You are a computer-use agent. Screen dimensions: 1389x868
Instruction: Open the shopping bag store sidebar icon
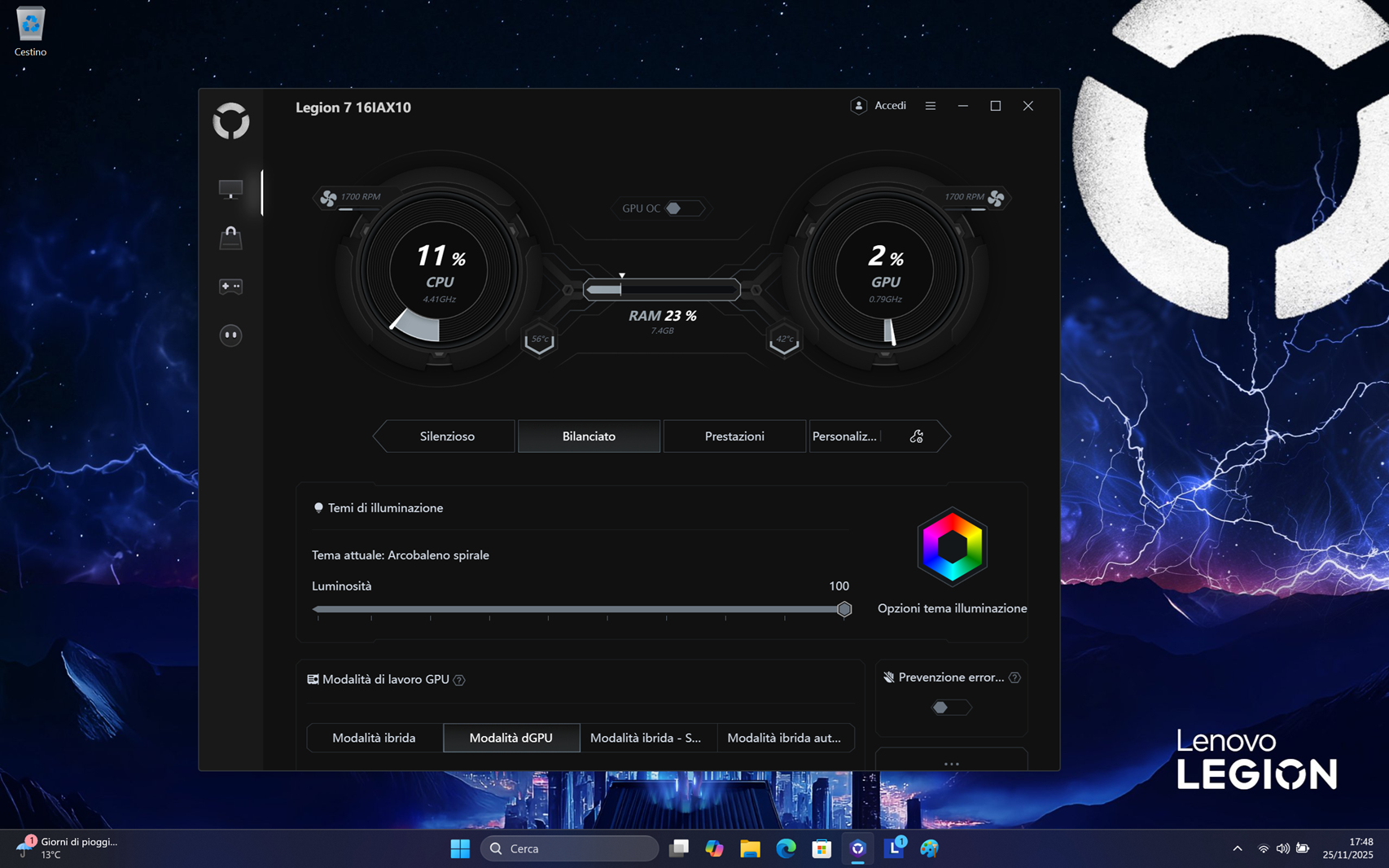pyautogui.click(x=231, y=238)
